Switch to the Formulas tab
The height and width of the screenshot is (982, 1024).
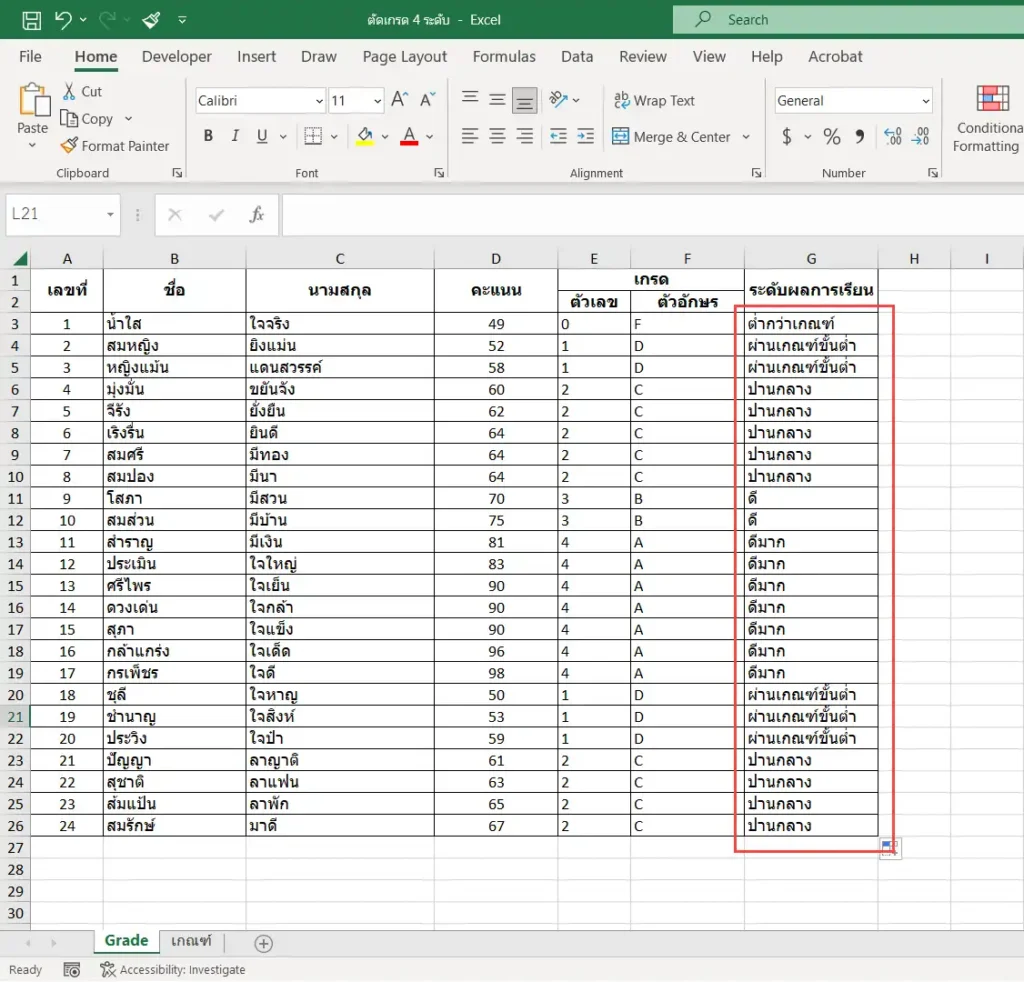504,57
